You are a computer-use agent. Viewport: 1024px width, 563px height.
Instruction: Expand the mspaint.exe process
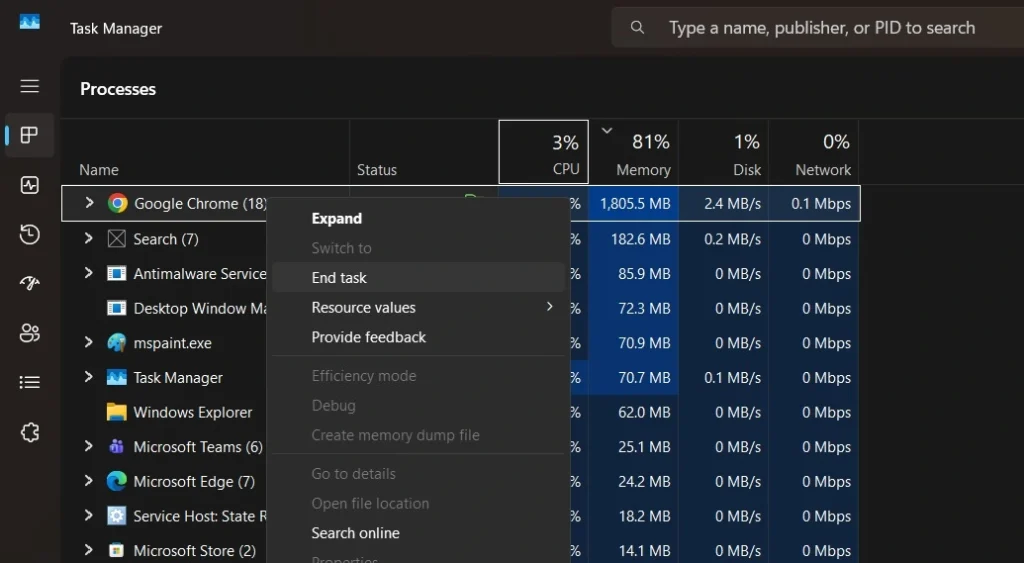(88, 342)
